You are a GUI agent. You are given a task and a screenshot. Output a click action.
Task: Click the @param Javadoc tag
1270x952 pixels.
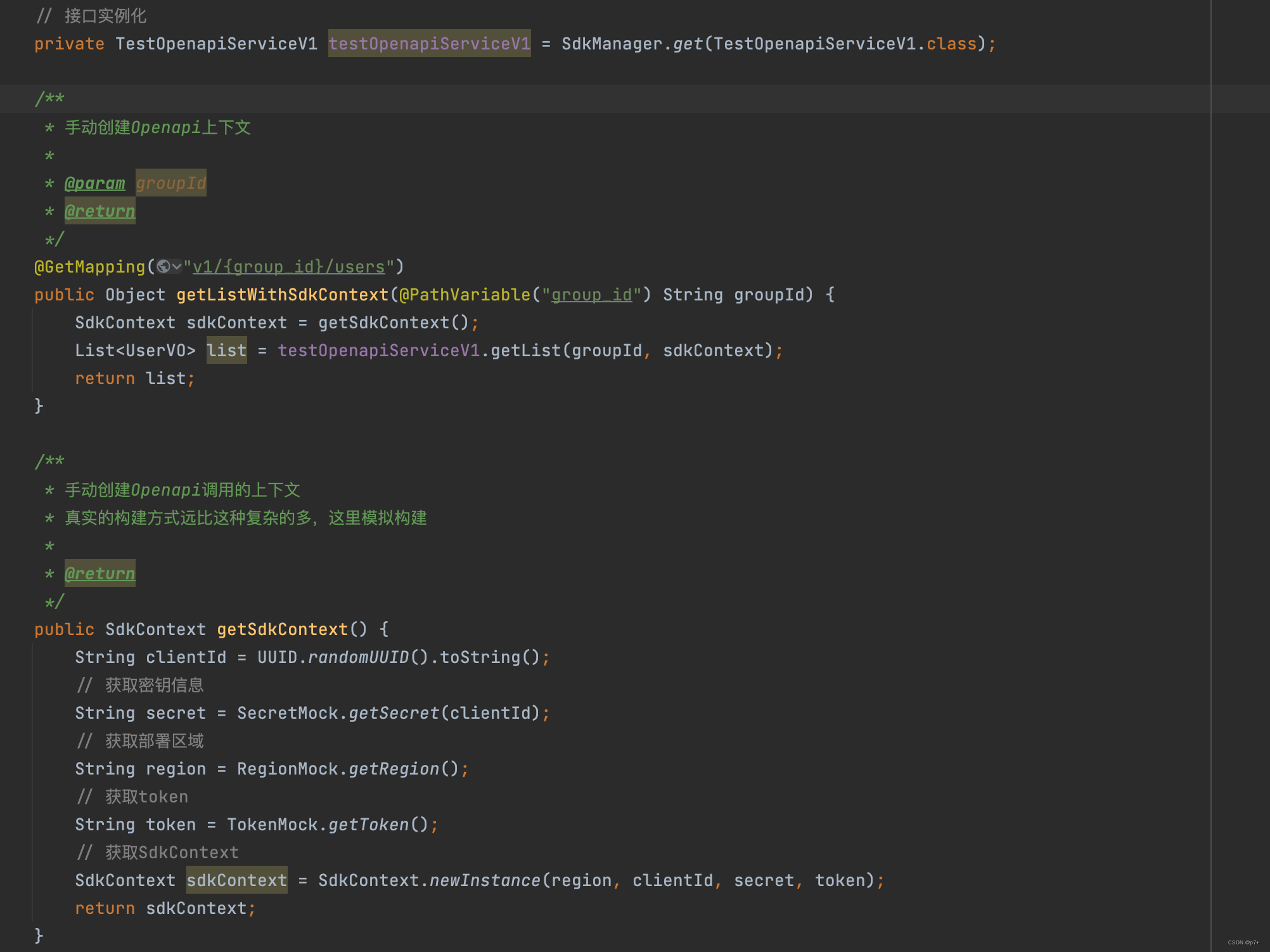point(94,183)
